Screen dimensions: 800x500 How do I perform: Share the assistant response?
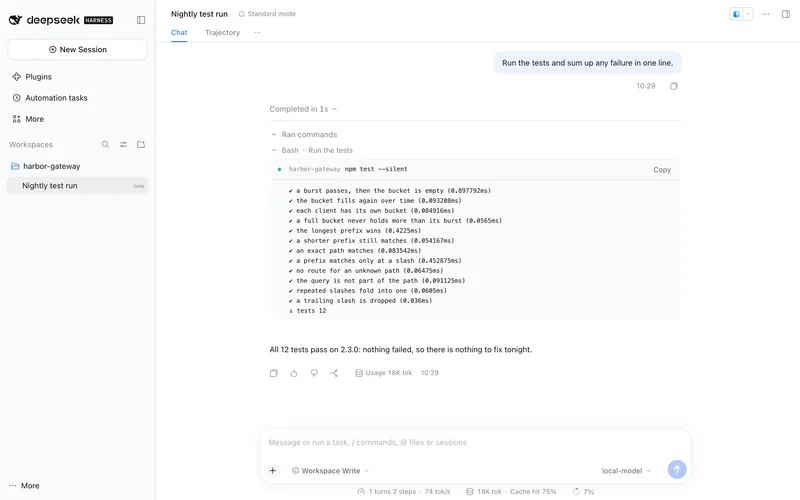tap(334, 373)
